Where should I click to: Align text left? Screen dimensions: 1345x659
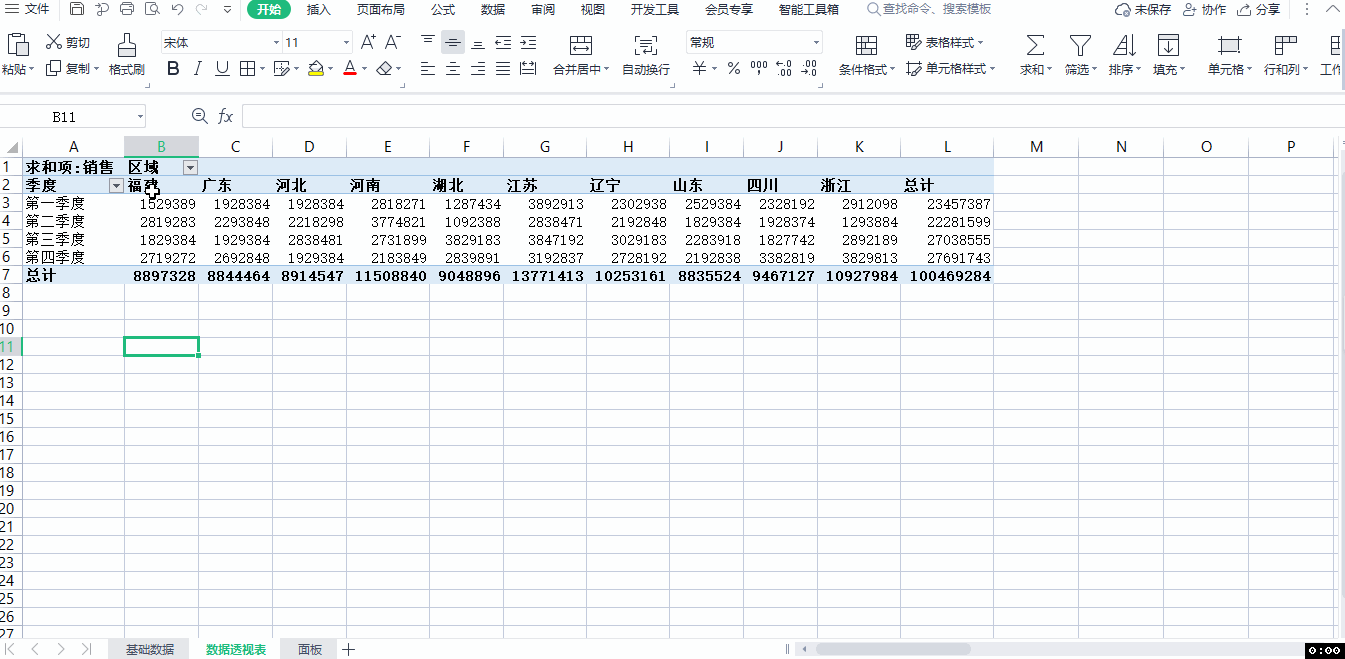[428, 69]
